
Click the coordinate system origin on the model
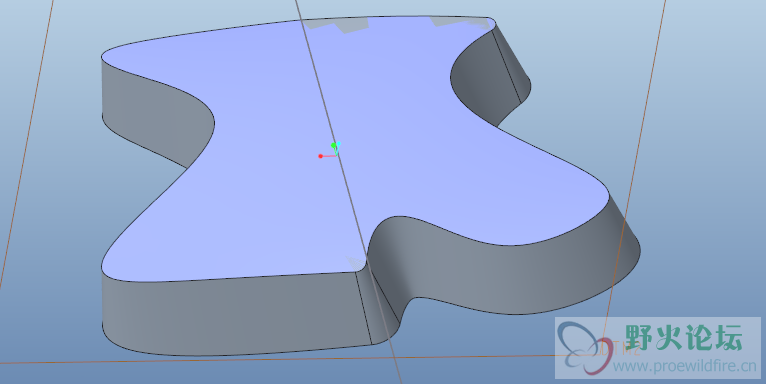[x=336, y=155]
